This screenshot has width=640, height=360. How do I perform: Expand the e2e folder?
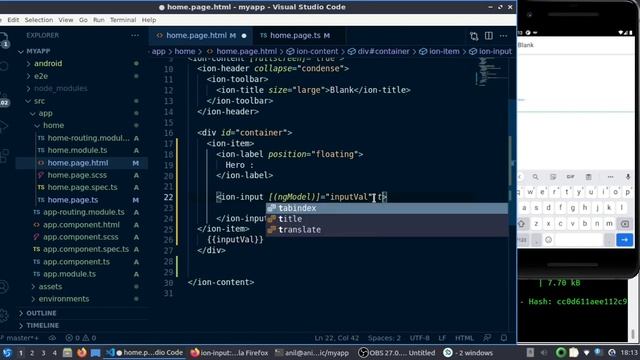[x=41, y=76]
